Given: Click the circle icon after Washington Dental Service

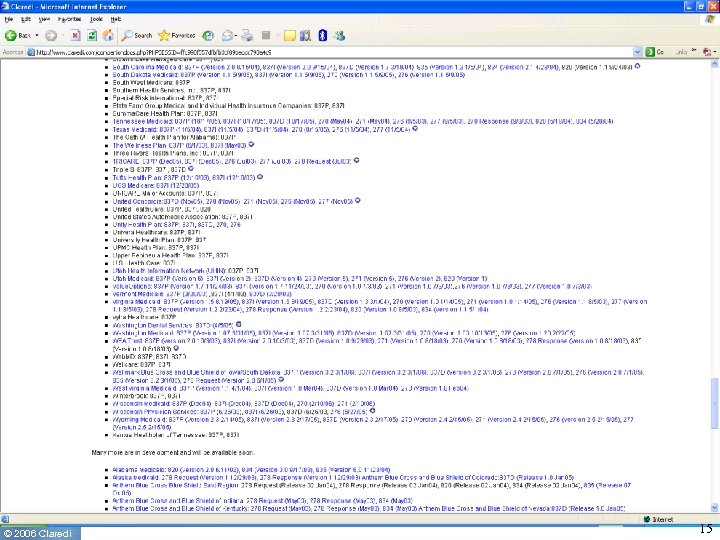Looking at the screenshot, I should tap(239, 324).
